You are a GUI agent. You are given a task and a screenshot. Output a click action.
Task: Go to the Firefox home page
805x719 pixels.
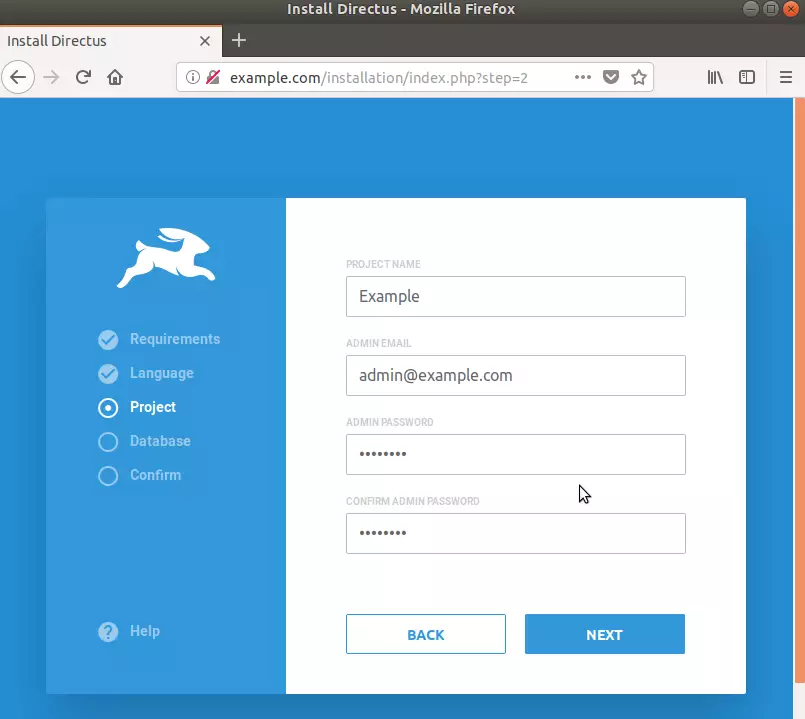(115, 78)
